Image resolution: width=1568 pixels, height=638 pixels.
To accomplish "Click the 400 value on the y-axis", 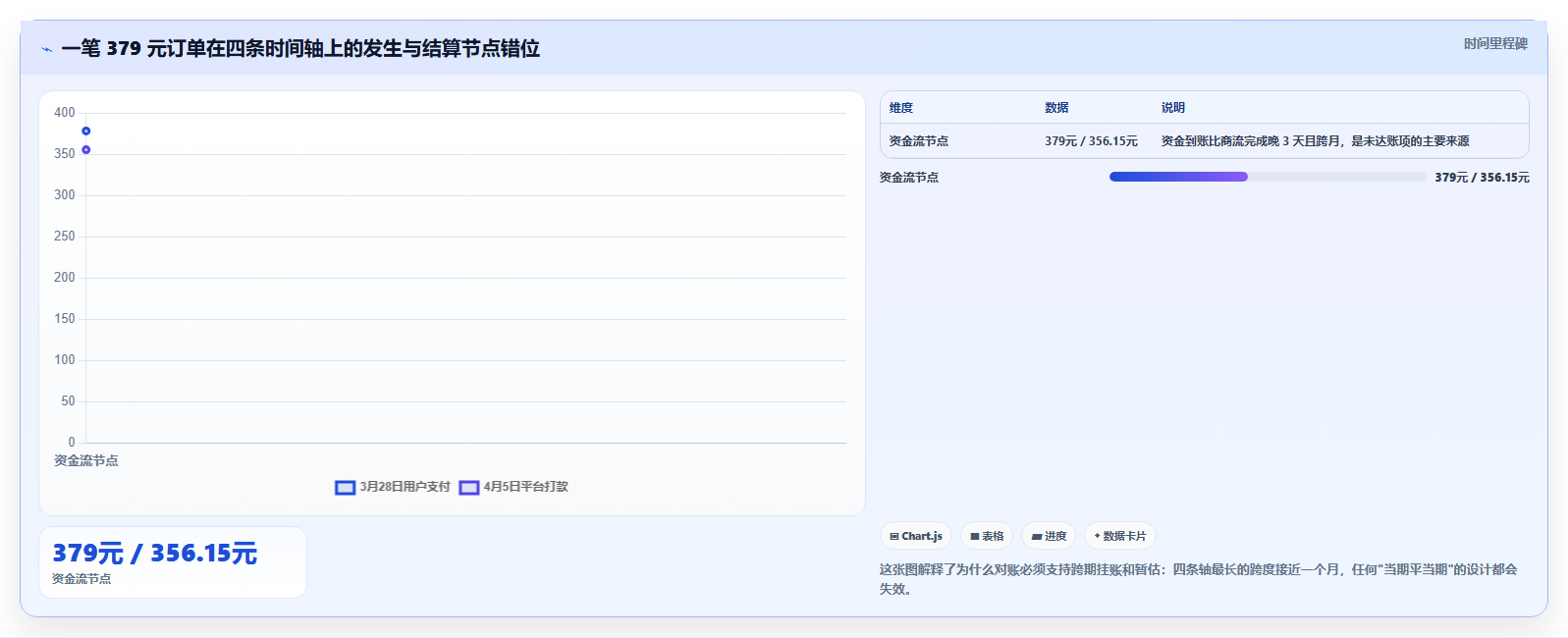I will (65, 113).
